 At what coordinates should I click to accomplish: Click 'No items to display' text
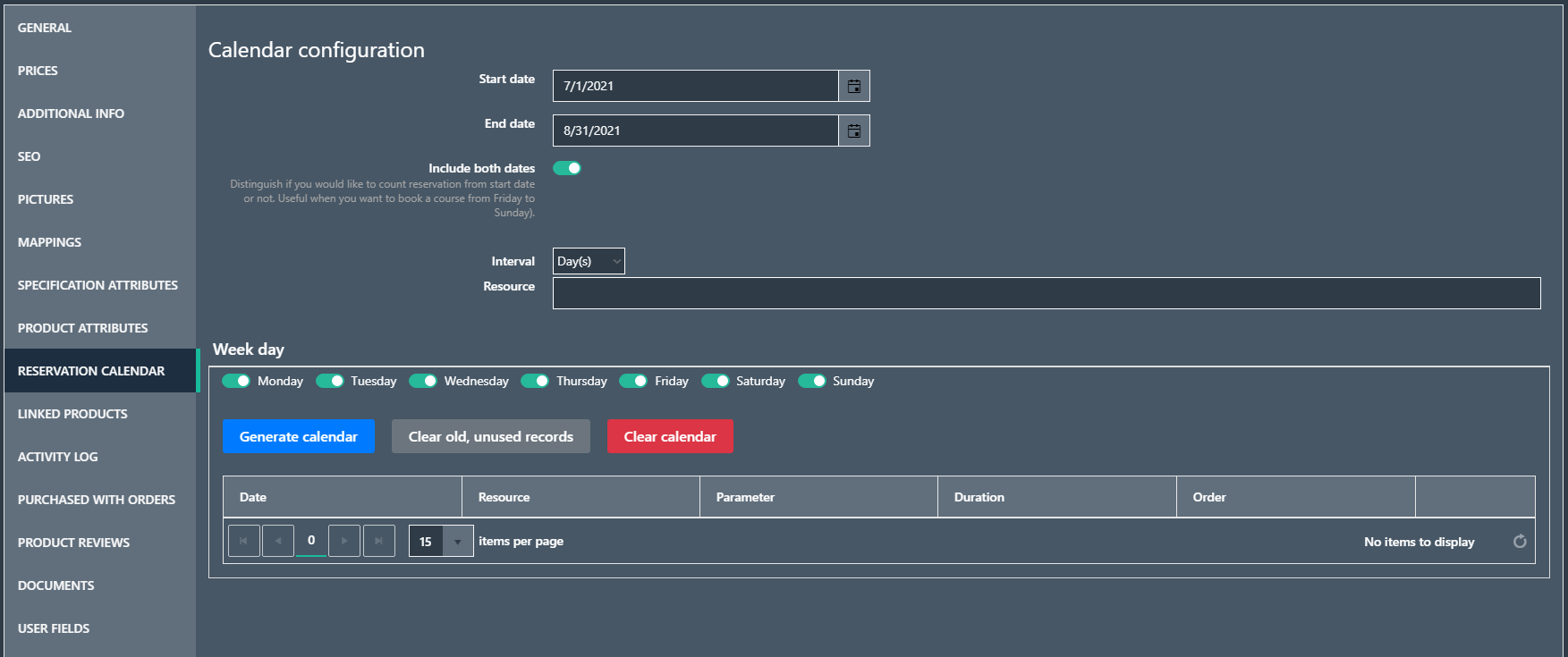[x=1420, y=542]
